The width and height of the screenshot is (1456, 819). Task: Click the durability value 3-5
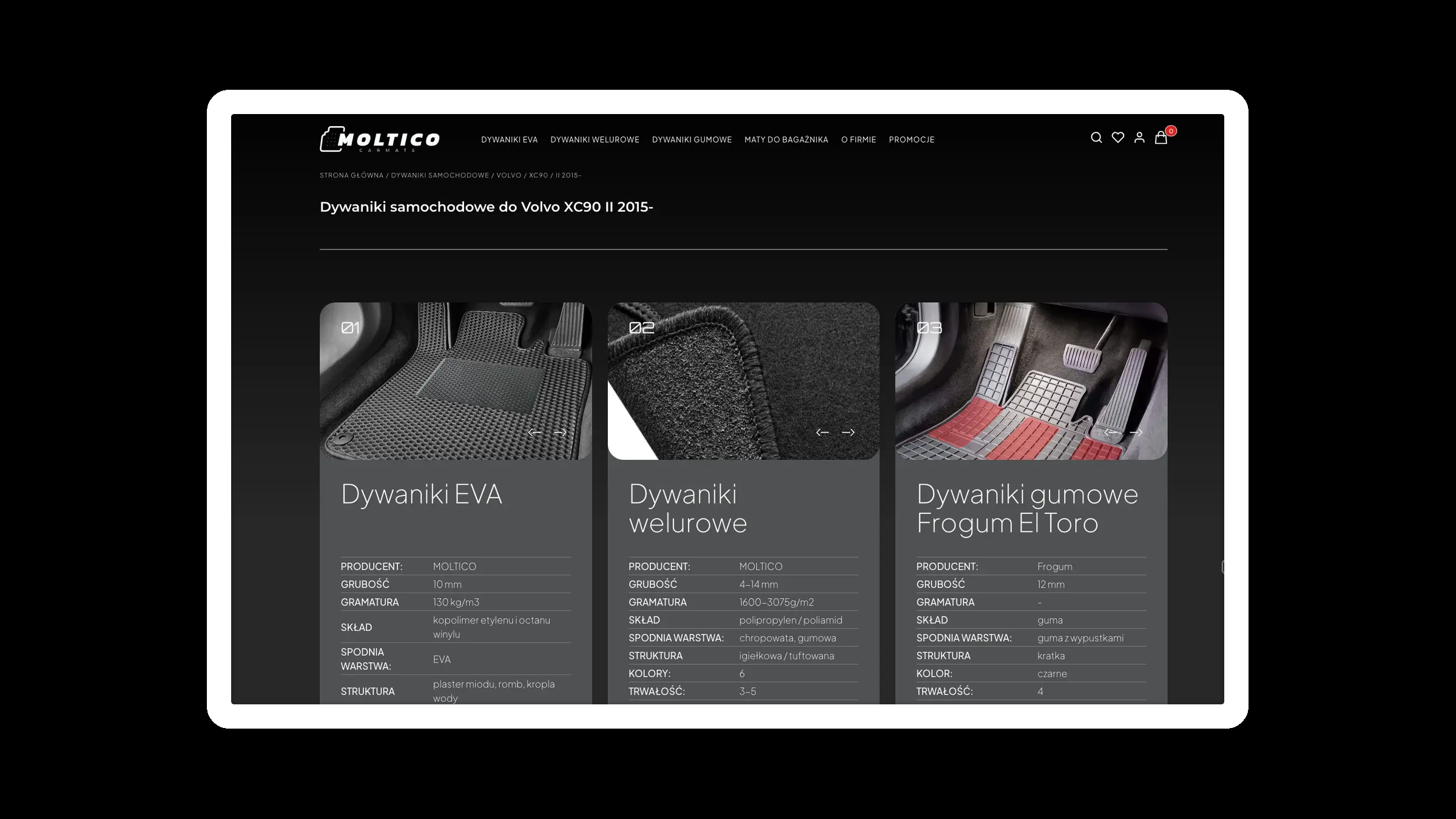(747, 691)
